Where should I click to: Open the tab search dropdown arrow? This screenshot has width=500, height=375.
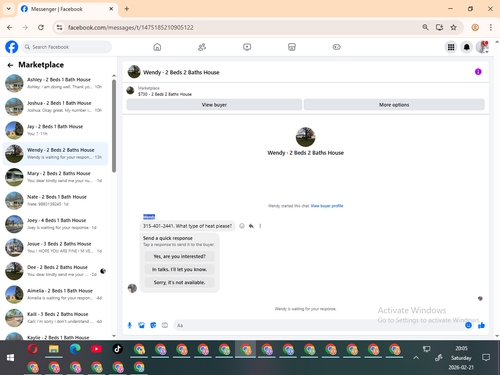pyautogui.click(x=9, y=9)
